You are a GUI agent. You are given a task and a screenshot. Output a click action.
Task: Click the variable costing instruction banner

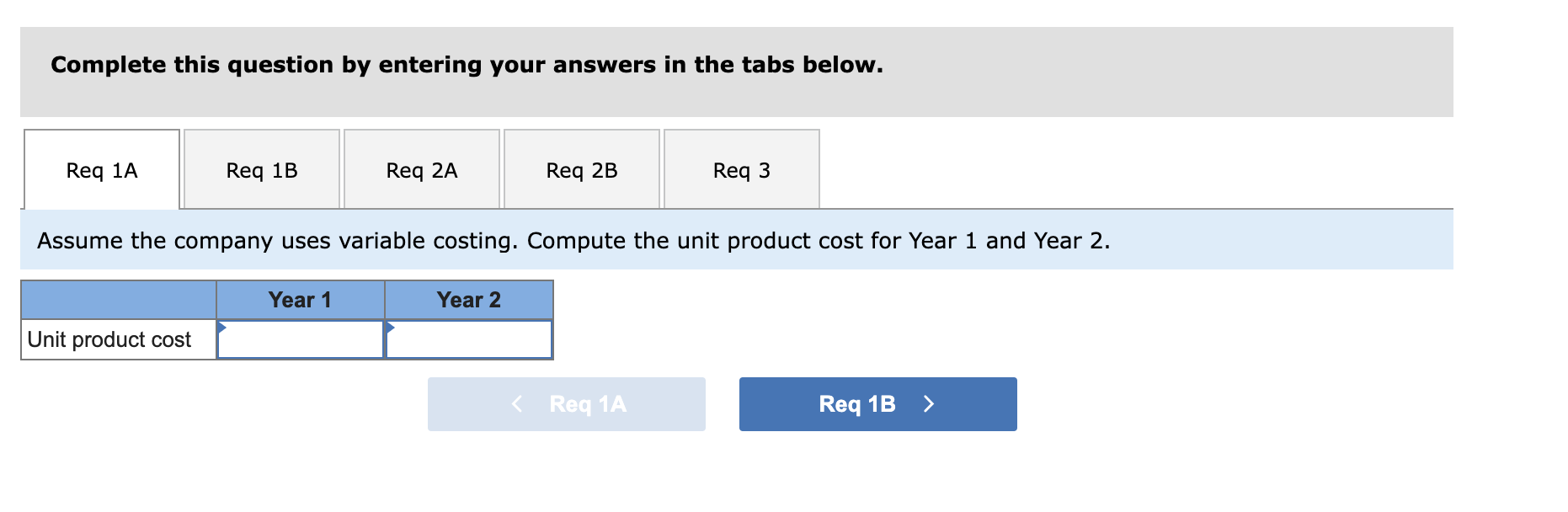tap(574, 240)
